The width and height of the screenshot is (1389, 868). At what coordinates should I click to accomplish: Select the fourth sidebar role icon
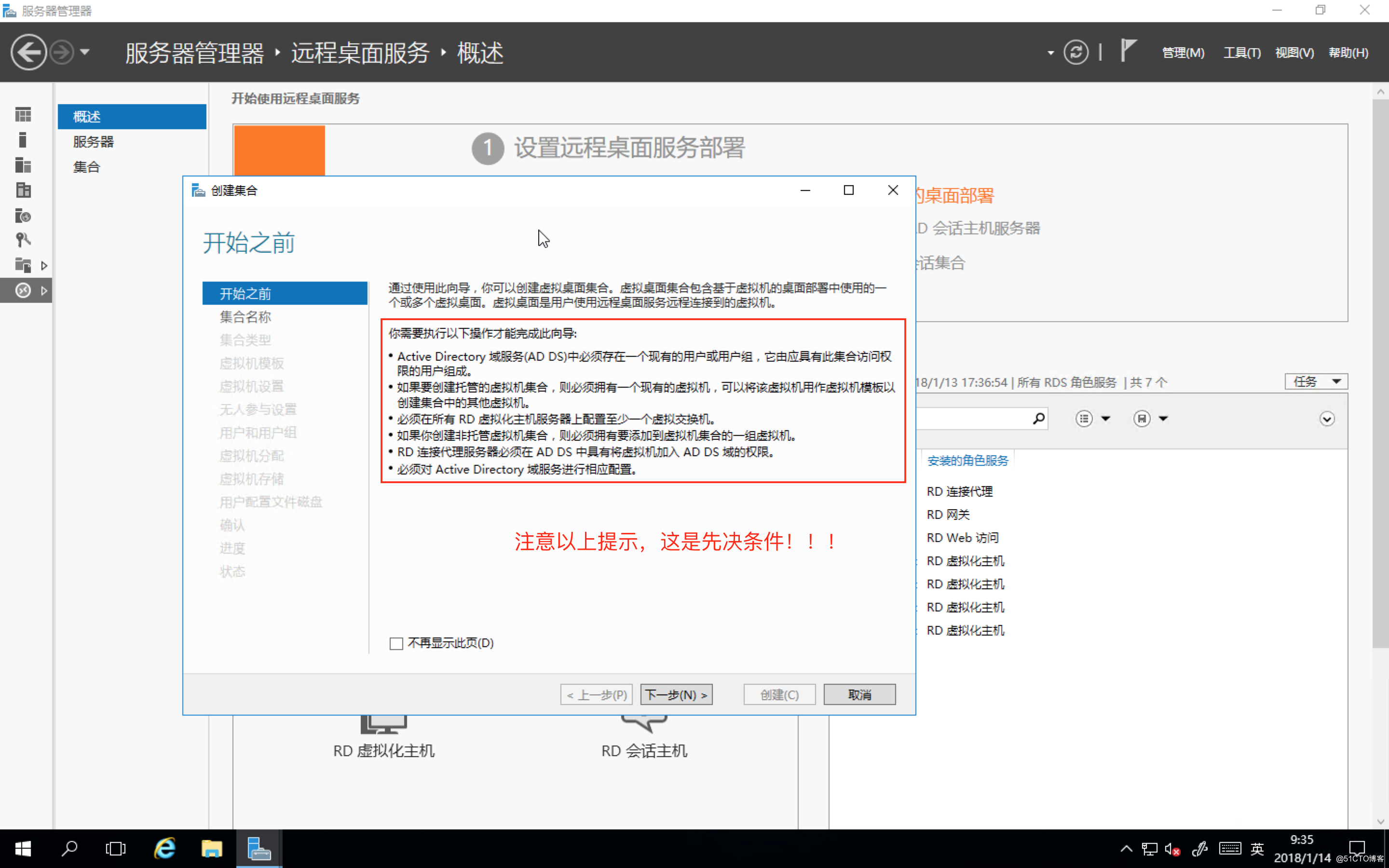pos(23,190)
